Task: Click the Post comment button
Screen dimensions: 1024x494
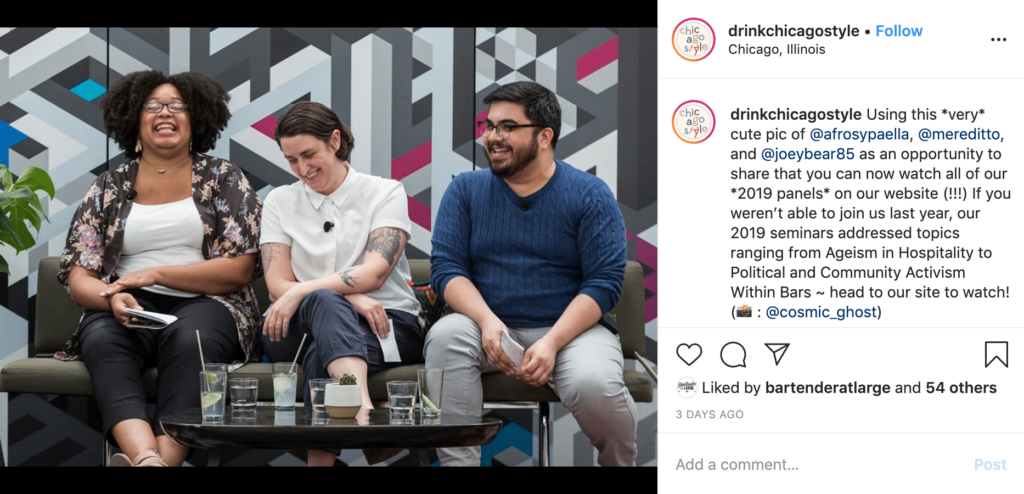Action: (990, 465)
